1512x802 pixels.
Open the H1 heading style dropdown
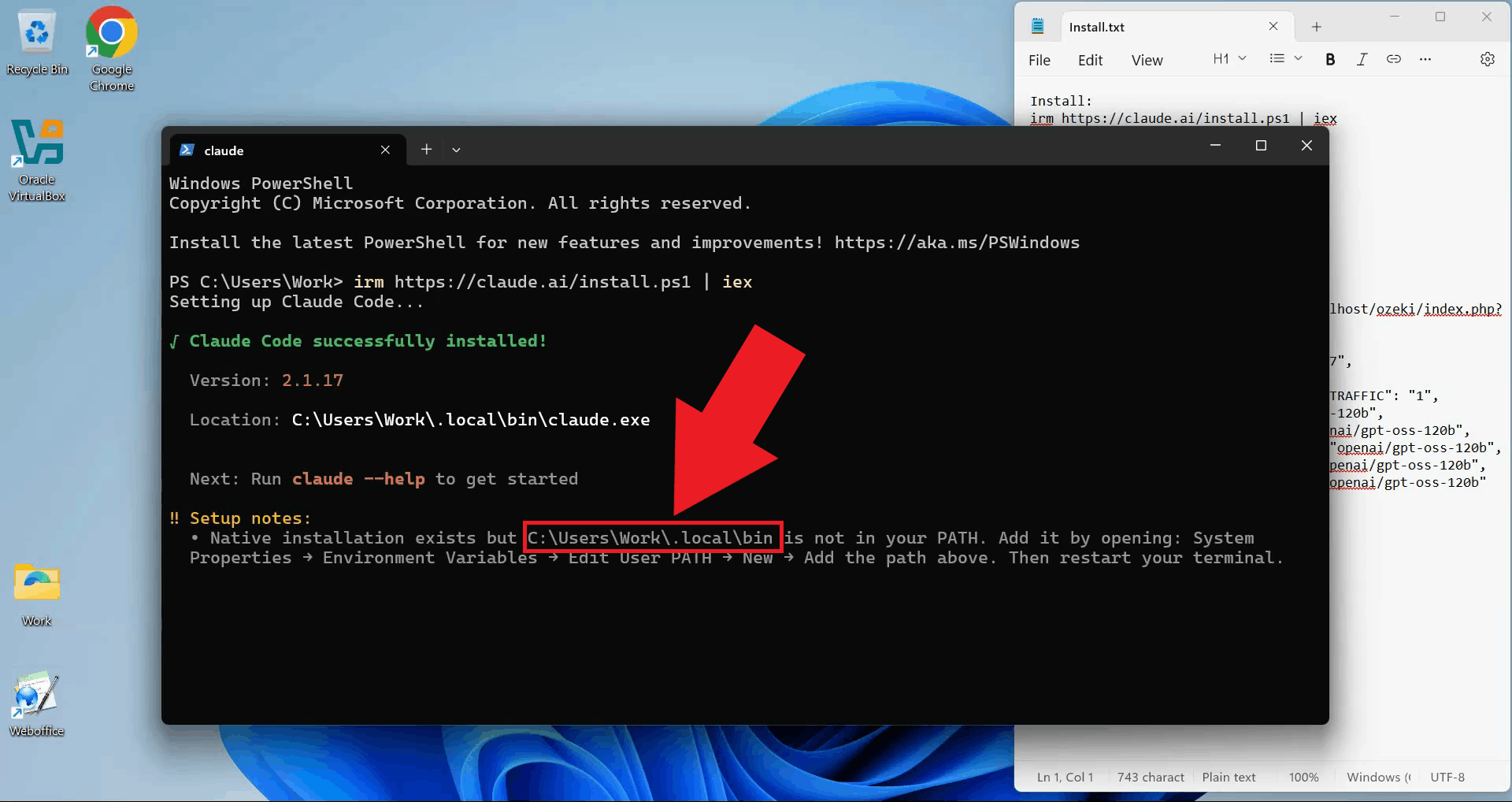(x=1226, y=58)
